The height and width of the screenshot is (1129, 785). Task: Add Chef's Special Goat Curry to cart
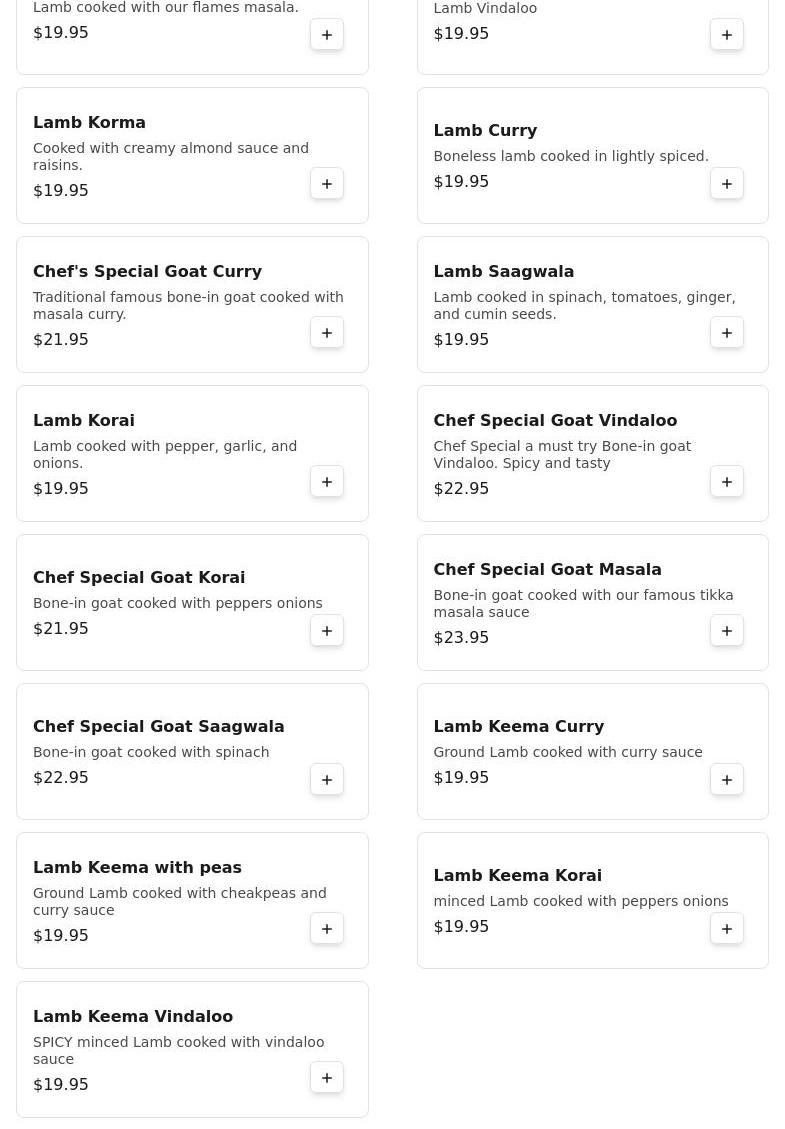coord(327,333)
